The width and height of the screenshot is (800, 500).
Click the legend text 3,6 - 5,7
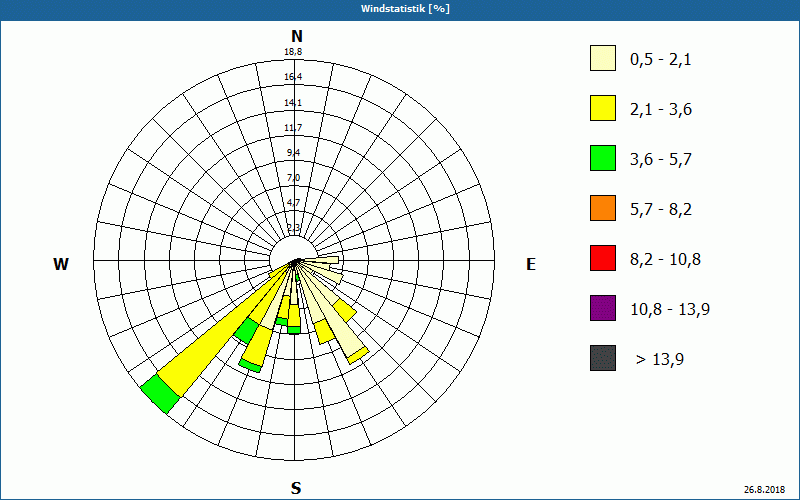661,160
